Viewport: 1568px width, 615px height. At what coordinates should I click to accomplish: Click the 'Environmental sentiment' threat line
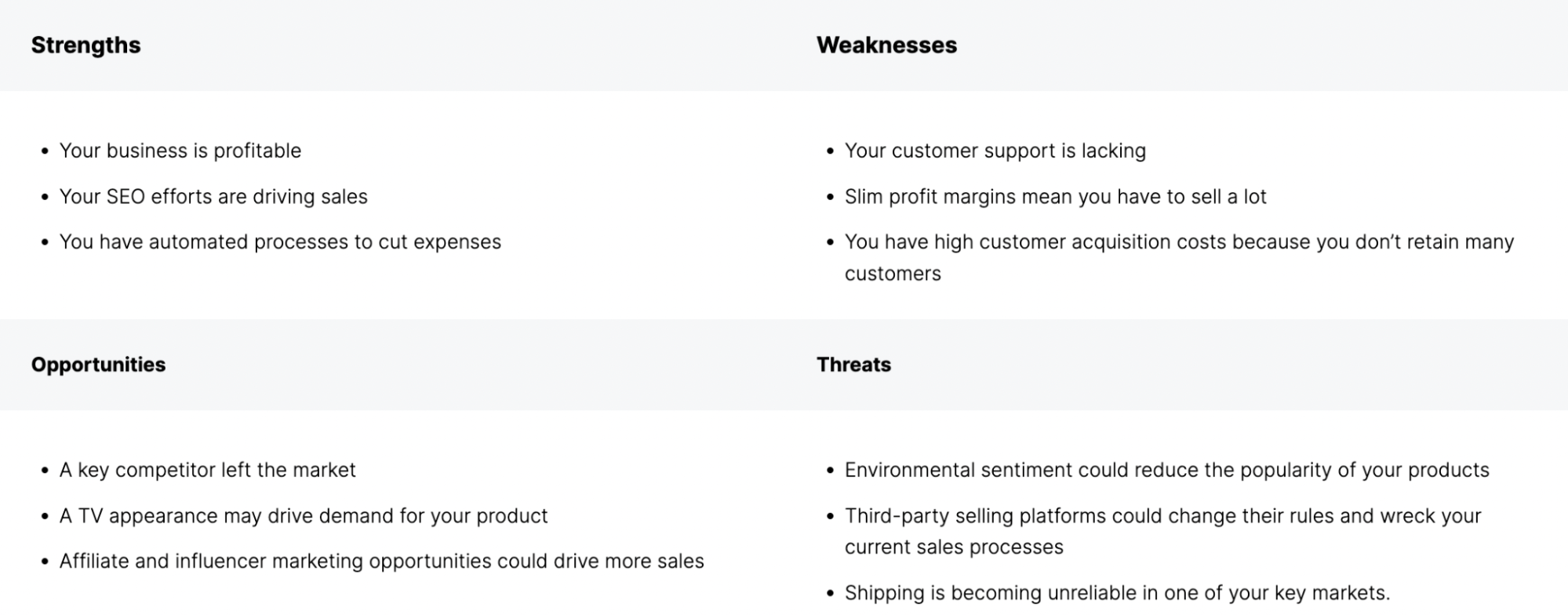(x=1166, y=470)
